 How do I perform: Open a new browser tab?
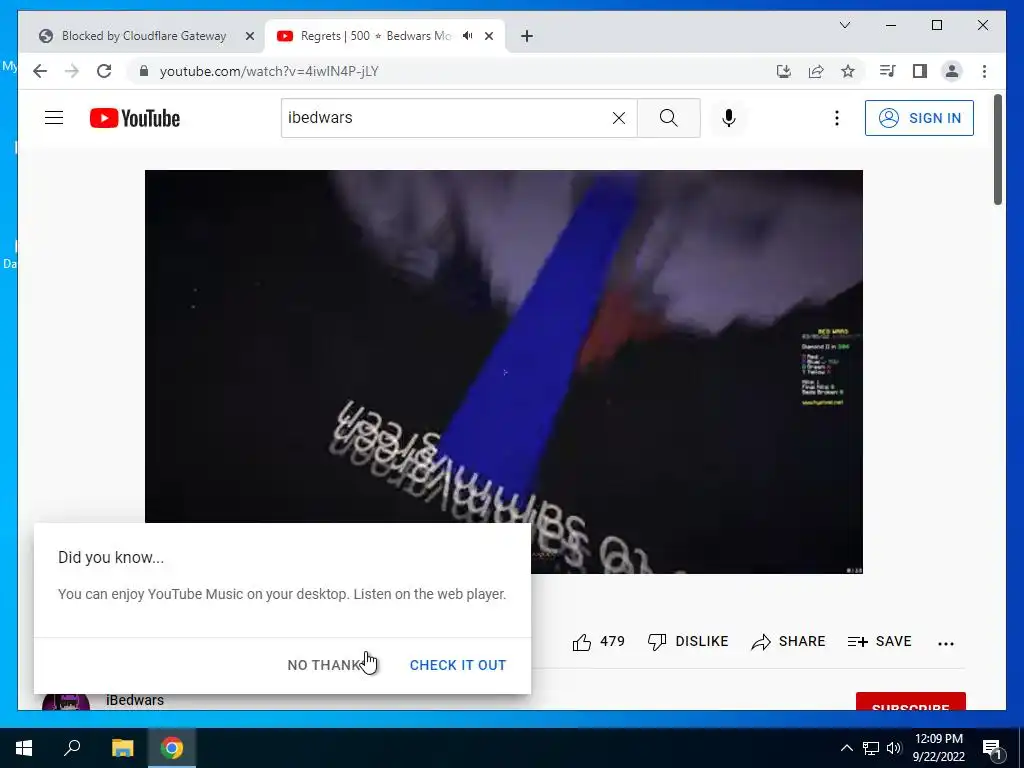(x=526, y=36)
